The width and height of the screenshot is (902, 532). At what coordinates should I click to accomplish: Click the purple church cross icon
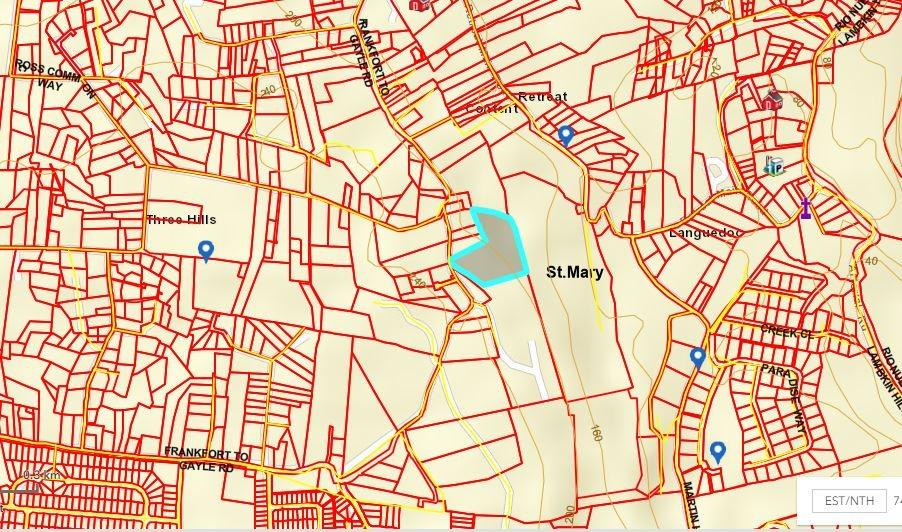(x=804, y=209)
